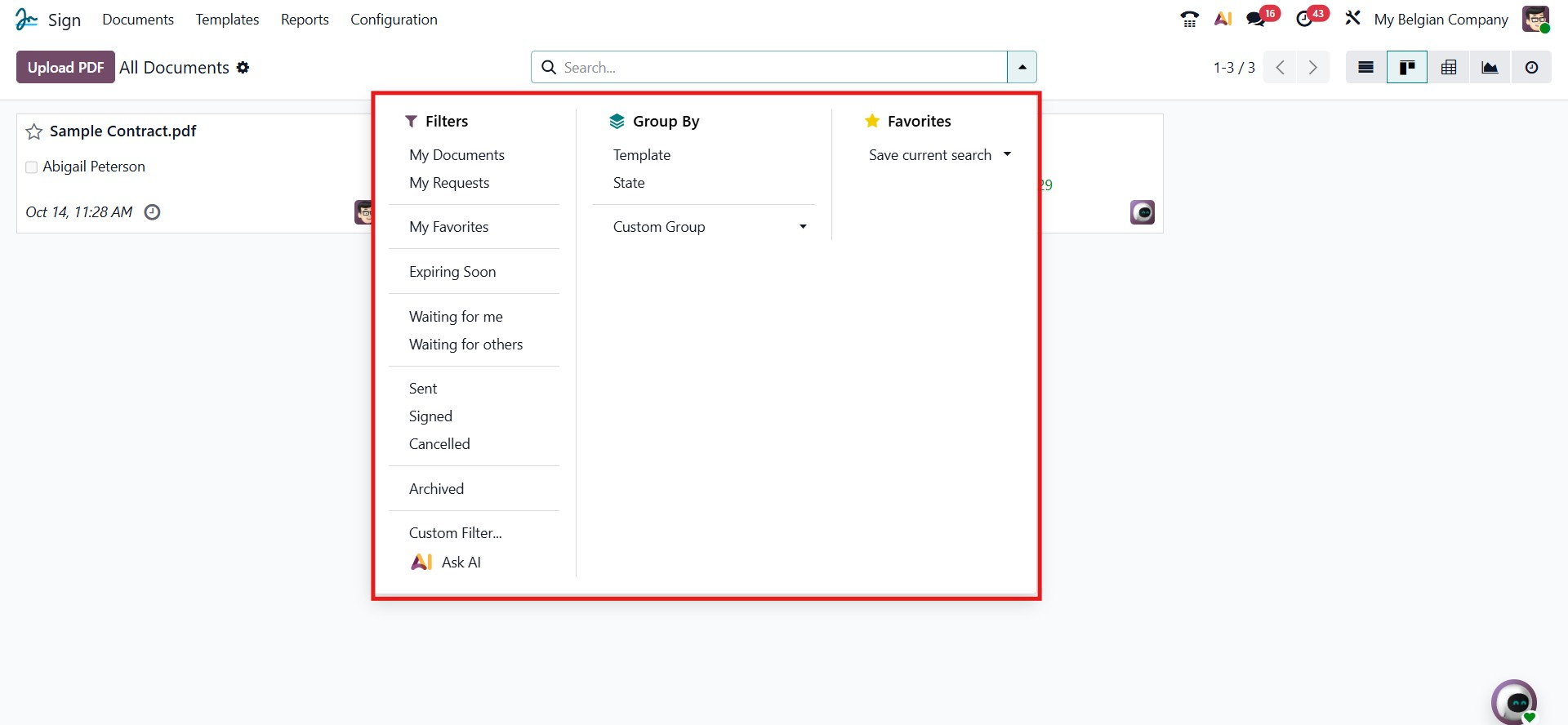The image size is (1568, 725).
Task: Collapse the search options dropdown toggle
Action: pyautogui.click(x=1022, y=68)
